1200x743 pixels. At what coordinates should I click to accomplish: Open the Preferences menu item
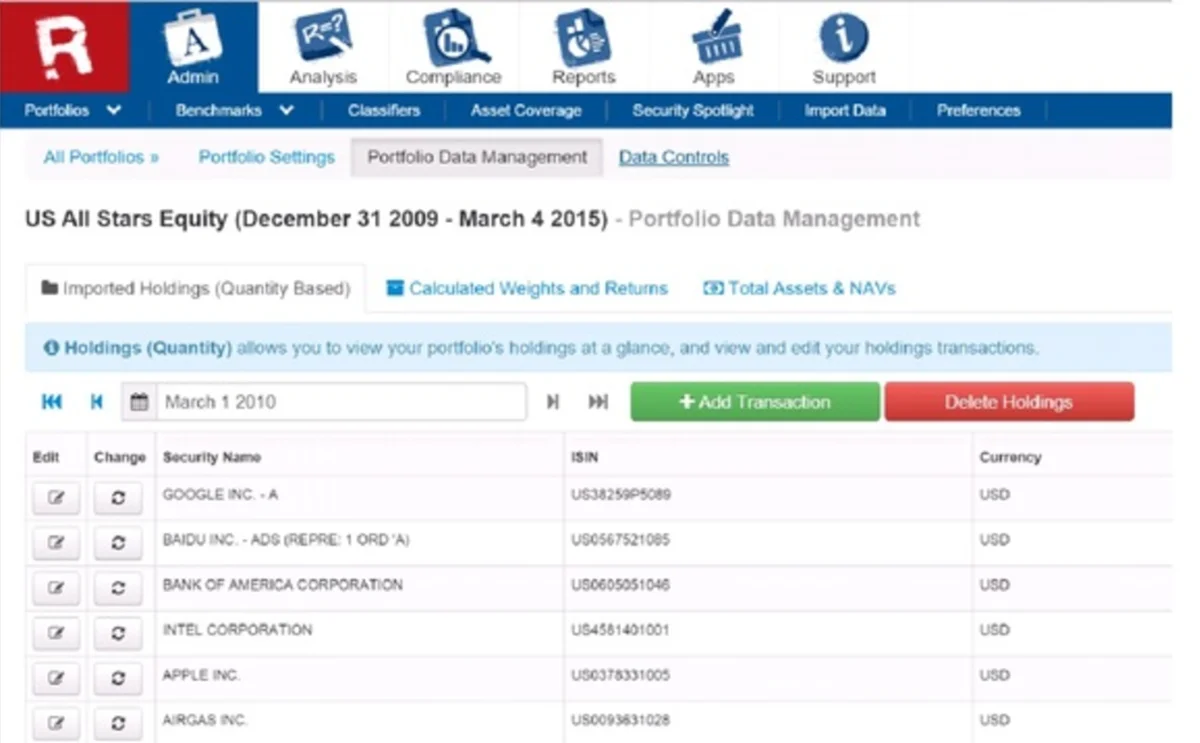click(978, 111)
